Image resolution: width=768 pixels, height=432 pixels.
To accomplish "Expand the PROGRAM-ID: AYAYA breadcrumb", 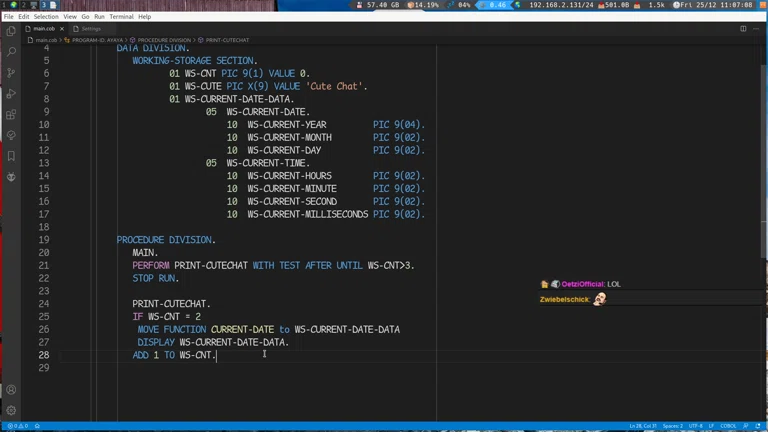I will 97,40.
